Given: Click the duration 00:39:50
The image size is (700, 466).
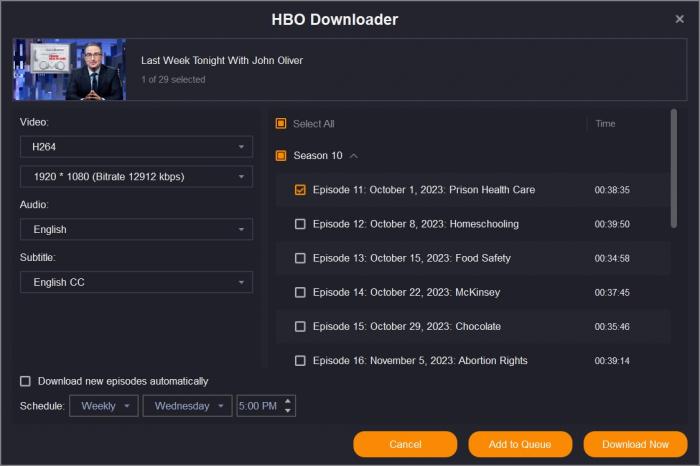Looking at the screenshot, I should (612, 224).
